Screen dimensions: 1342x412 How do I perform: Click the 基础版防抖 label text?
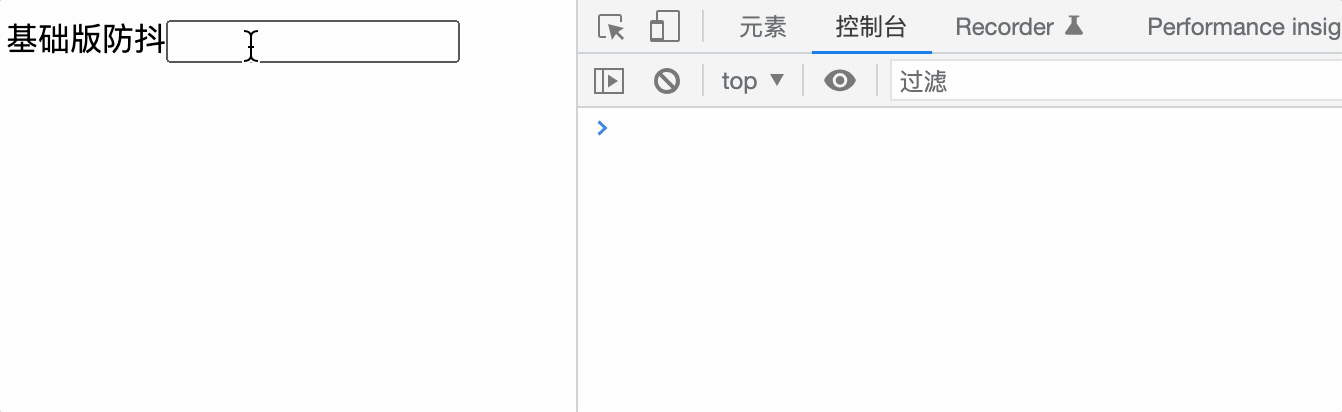point(86,40)
